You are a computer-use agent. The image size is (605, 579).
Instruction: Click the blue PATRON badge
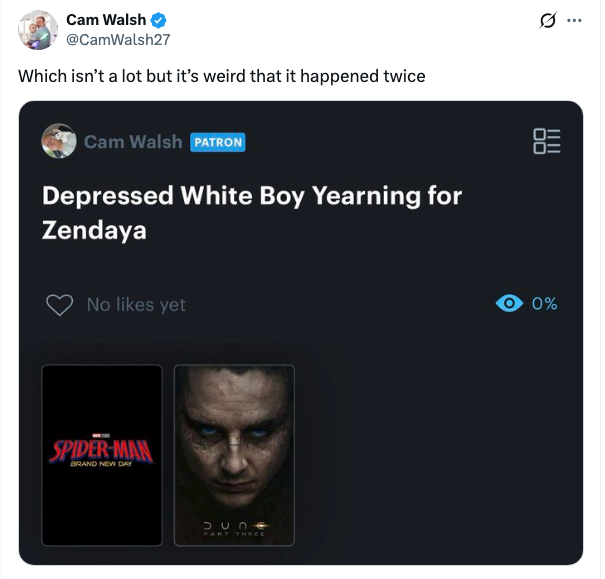(218, 142)
